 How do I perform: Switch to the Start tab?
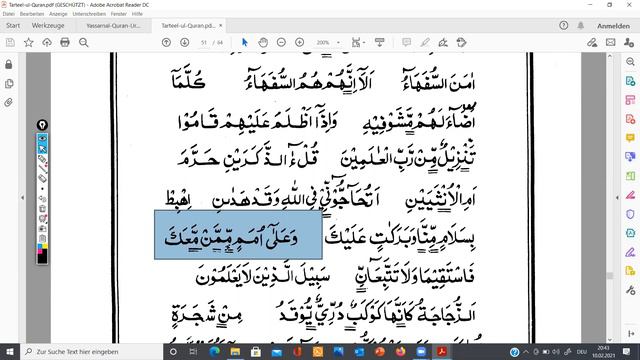pos(13,25)
